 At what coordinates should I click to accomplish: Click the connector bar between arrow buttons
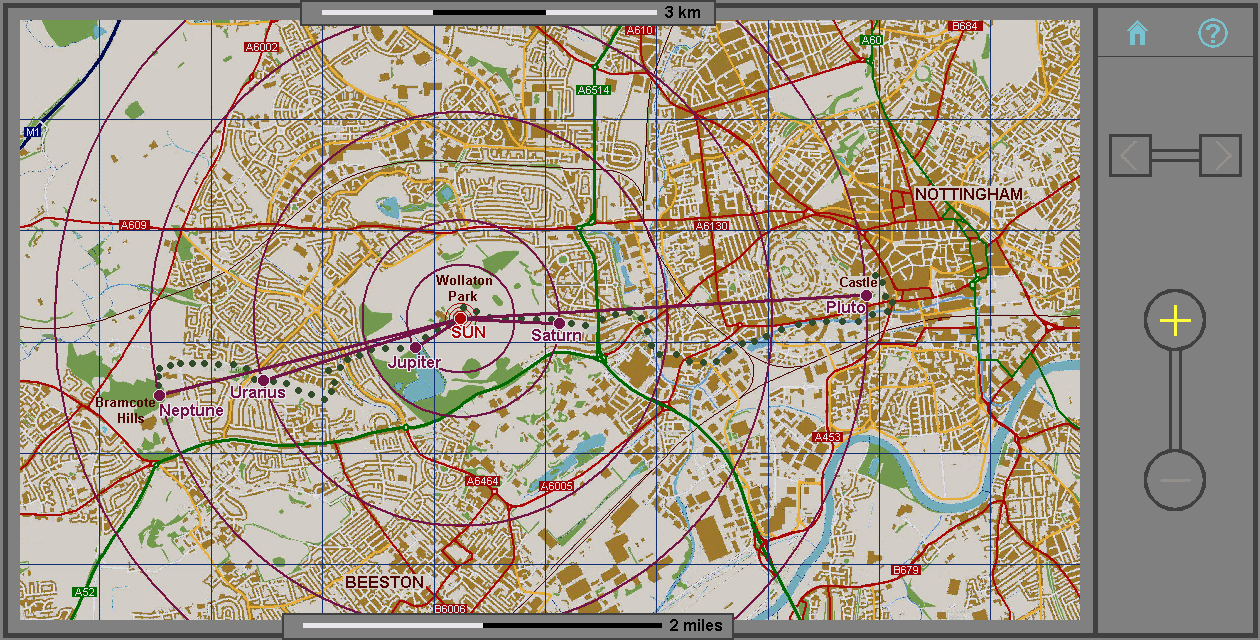1175,155
